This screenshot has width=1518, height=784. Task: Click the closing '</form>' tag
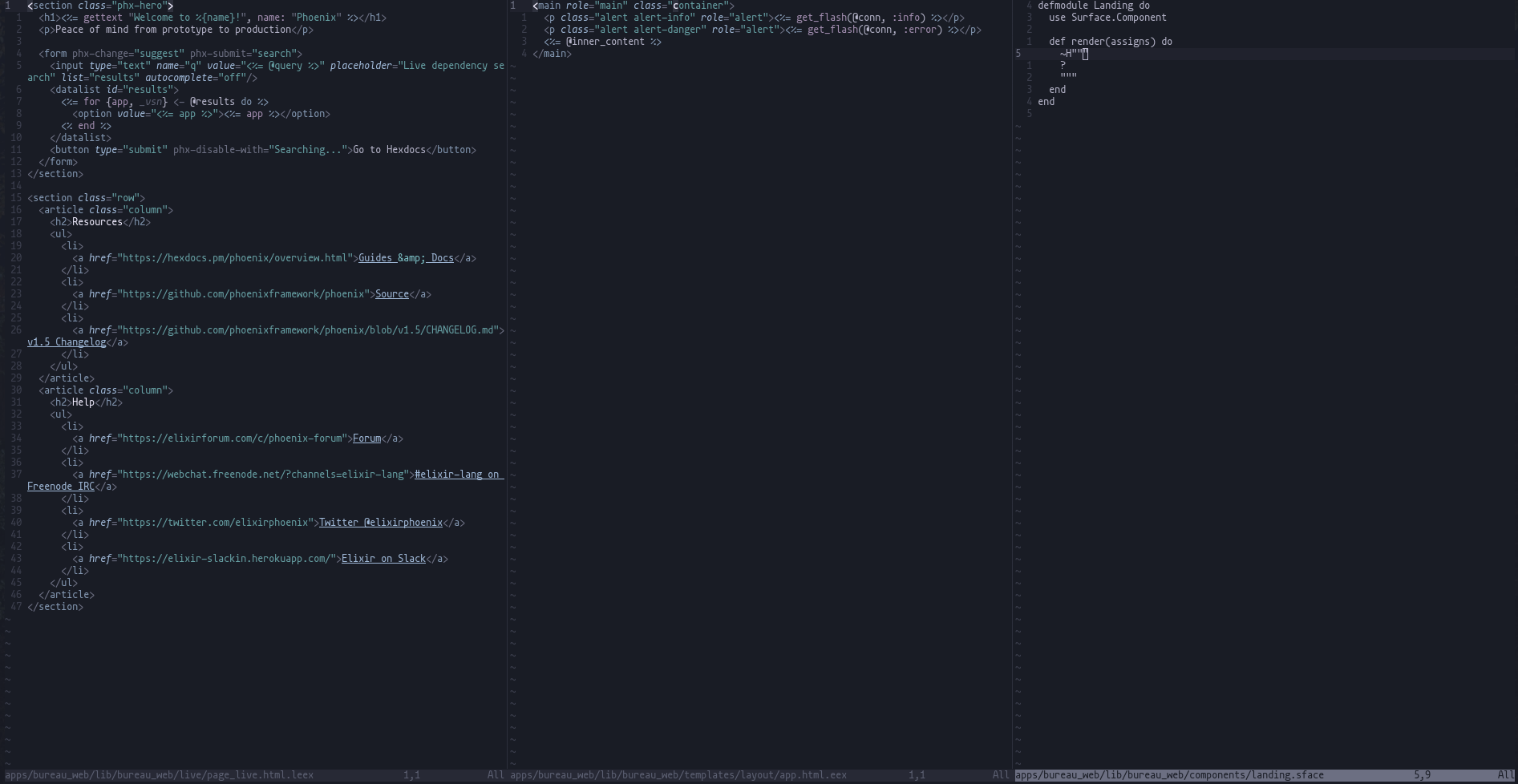pos(58,162)
